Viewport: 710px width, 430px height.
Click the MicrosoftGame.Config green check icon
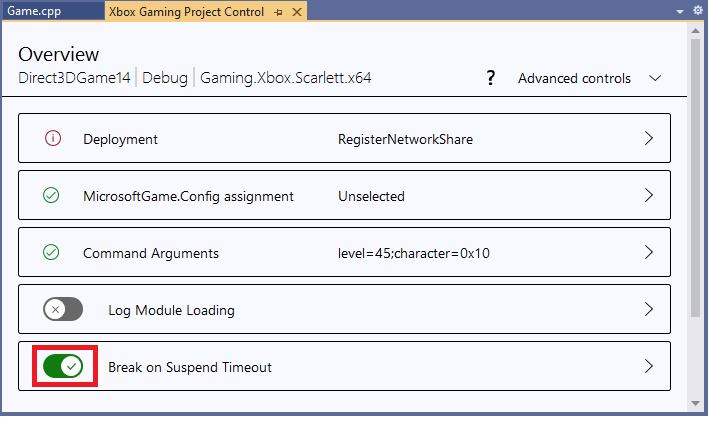click(51, 196)
